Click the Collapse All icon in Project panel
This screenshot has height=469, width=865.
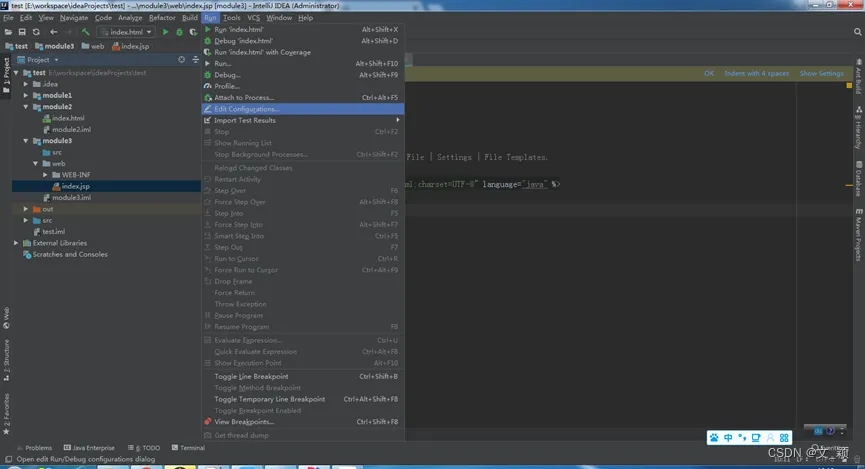click(x=195, y=60)
